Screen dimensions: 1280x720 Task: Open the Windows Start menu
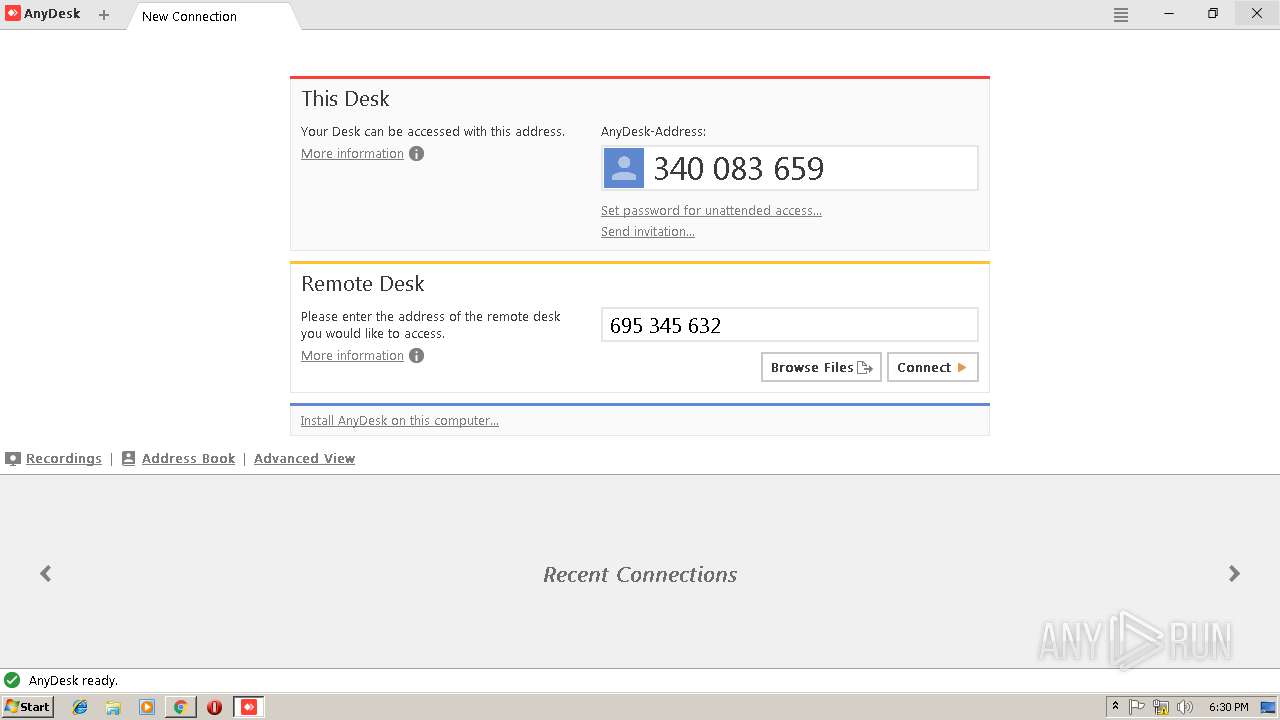[27, 707]
